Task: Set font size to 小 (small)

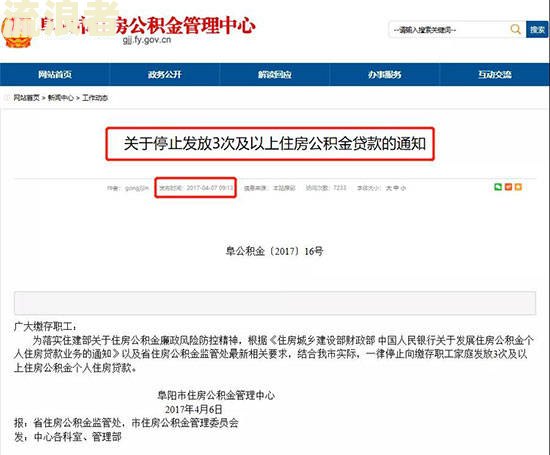Action: [403, 188]
